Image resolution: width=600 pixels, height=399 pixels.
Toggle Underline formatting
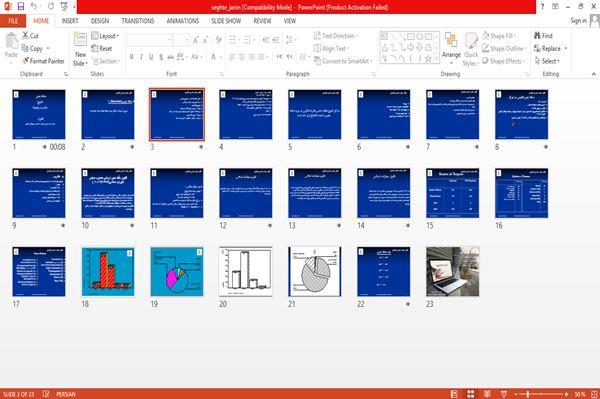151,57
